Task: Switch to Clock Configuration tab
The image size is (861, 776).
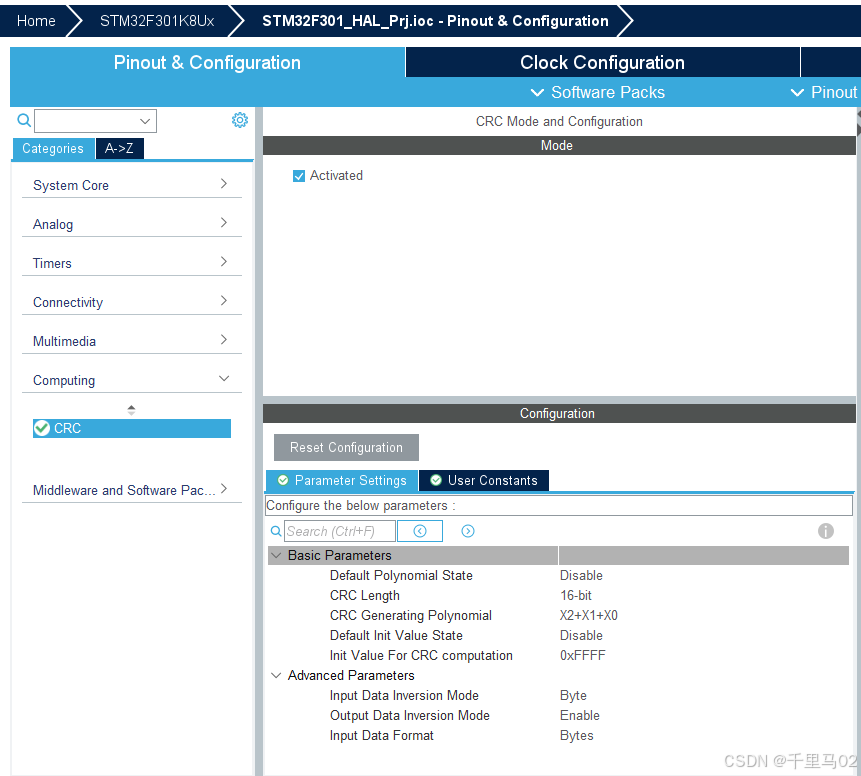Action: [602, 62]
